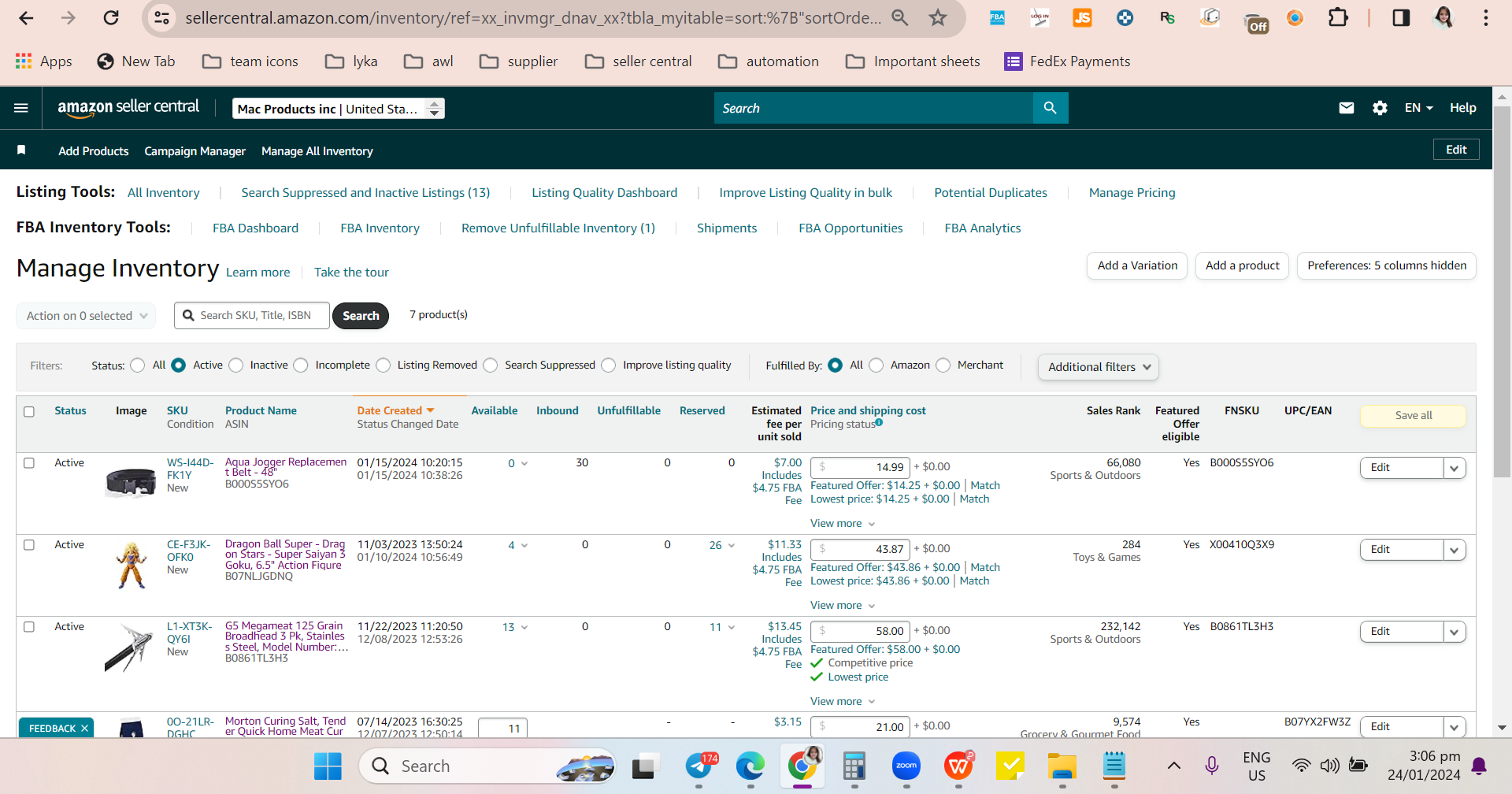Open the browser extensions puzzle icon

(x=1338, y=17)
